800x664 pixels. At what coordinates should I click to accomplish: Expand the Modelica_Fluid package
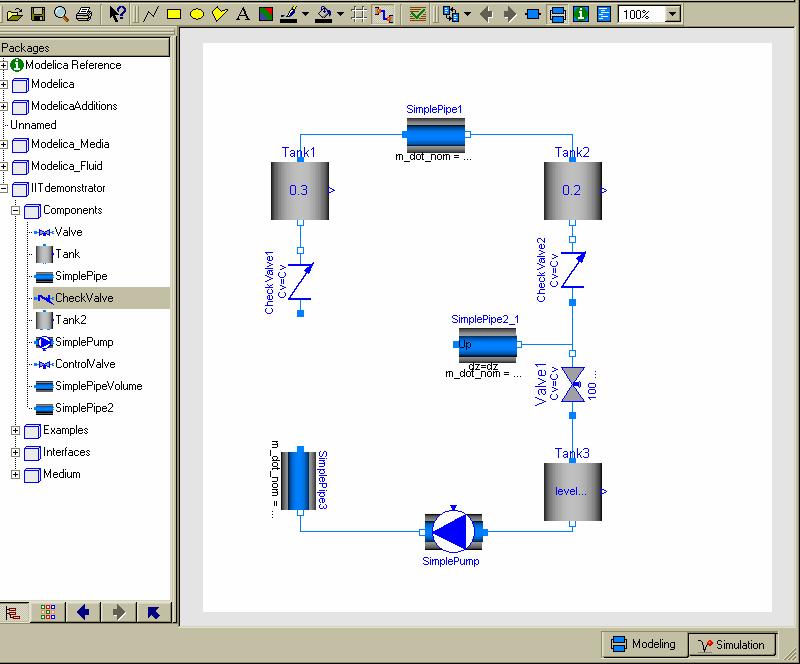click(x=4, y=166)
